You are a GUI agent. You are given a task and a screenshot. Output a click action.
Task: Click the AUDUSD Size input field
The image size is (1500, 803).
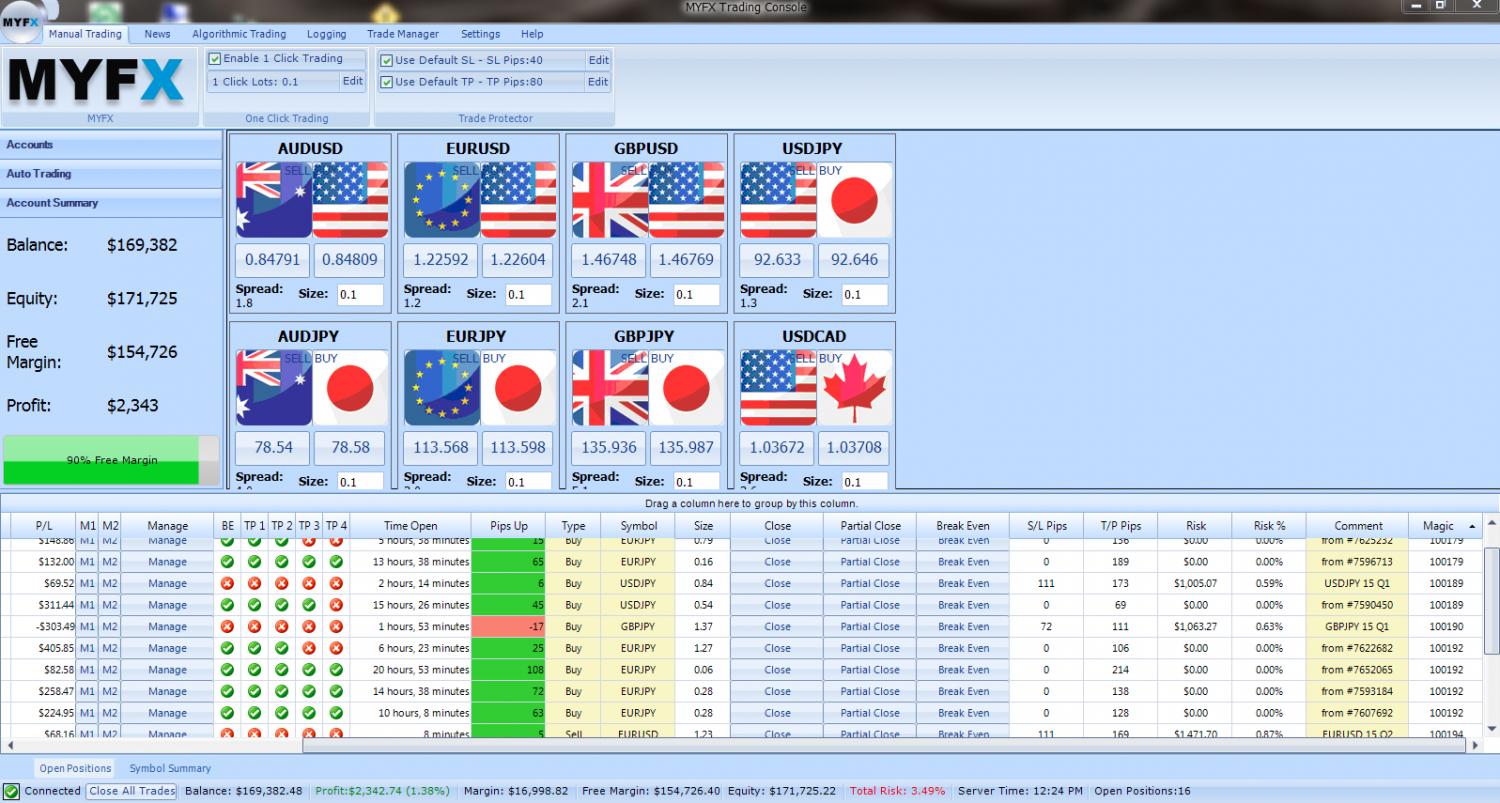tap(360, 294)
